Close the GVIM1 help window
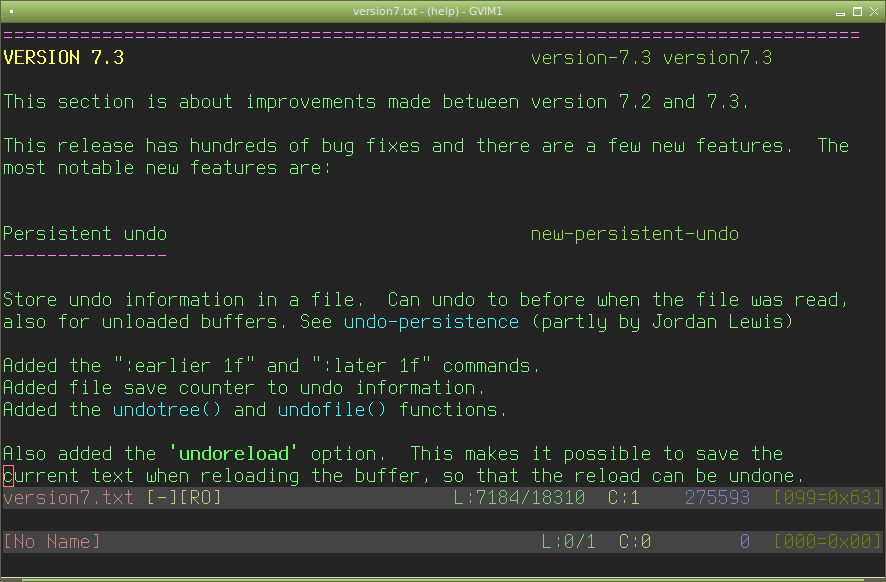 coord(874,12)
